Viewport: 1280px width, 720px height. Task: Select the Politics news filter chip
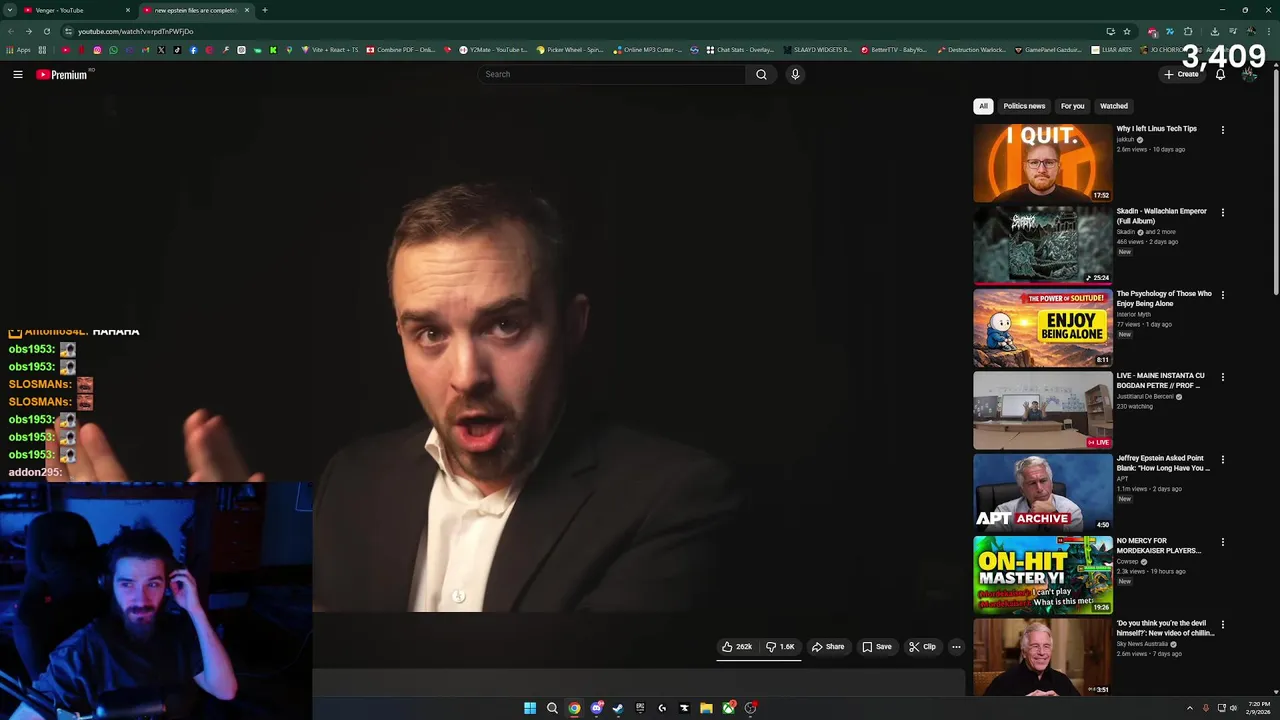1024,106
